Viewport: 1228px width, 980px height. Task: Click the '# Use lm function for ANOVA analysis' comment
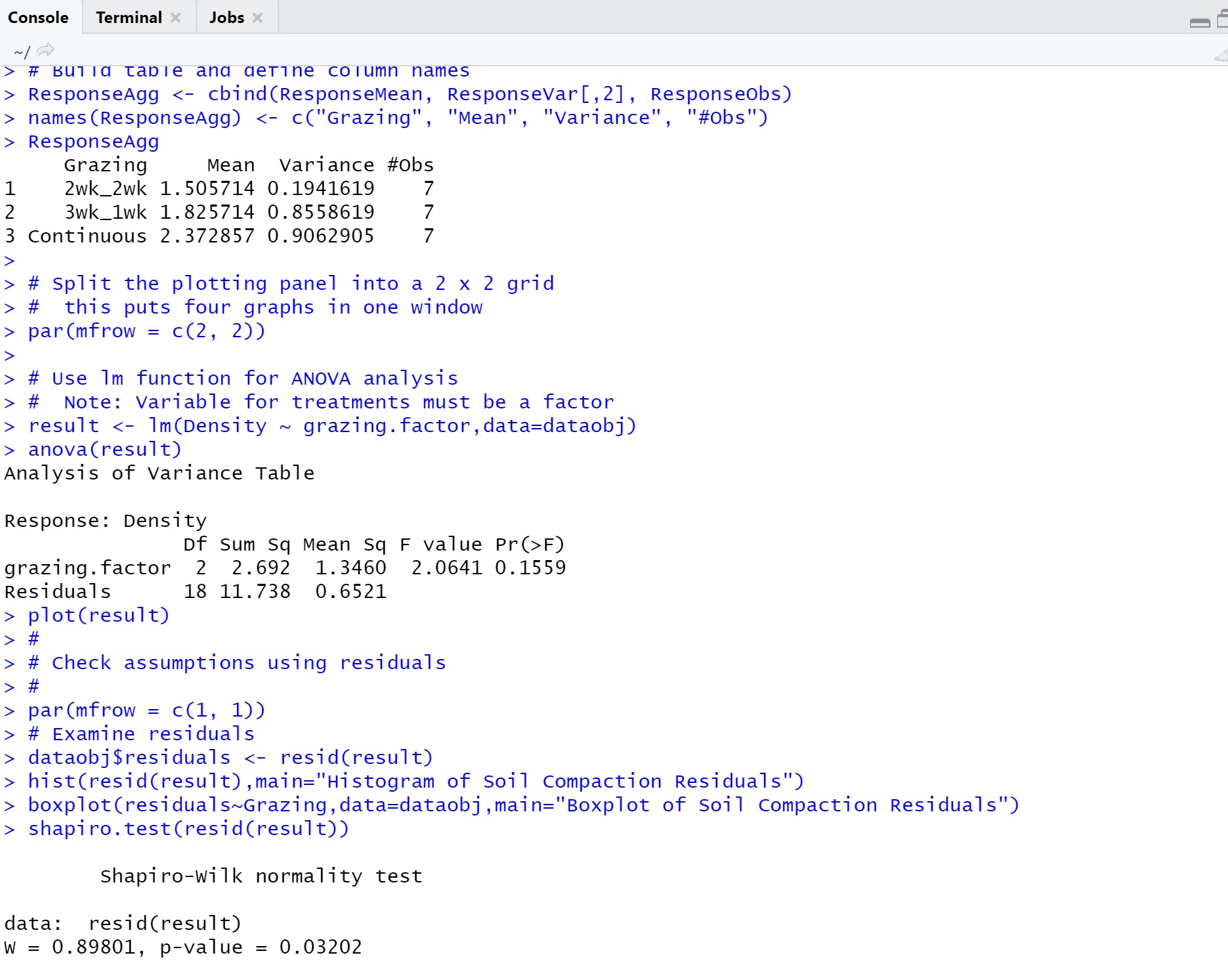coord(242,379)
